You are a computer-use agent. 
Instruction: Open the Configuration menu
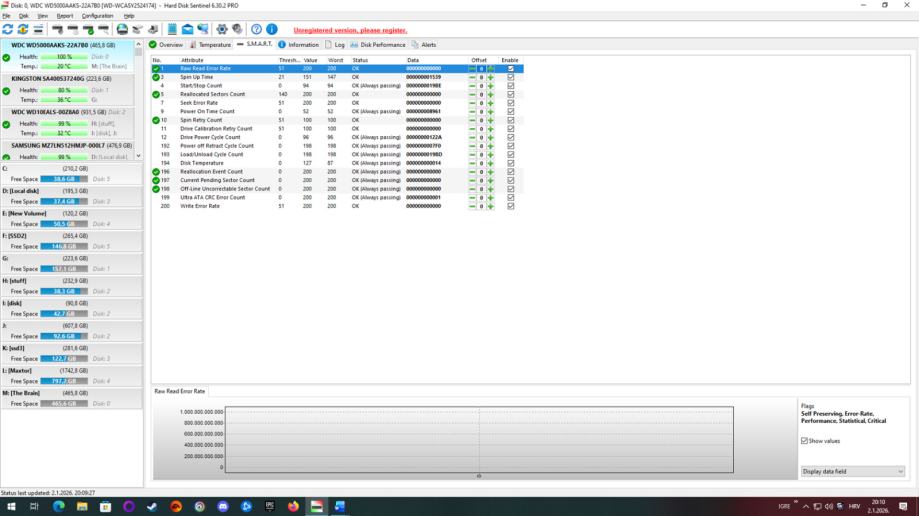pyautogui.click(x=97, y=16)
